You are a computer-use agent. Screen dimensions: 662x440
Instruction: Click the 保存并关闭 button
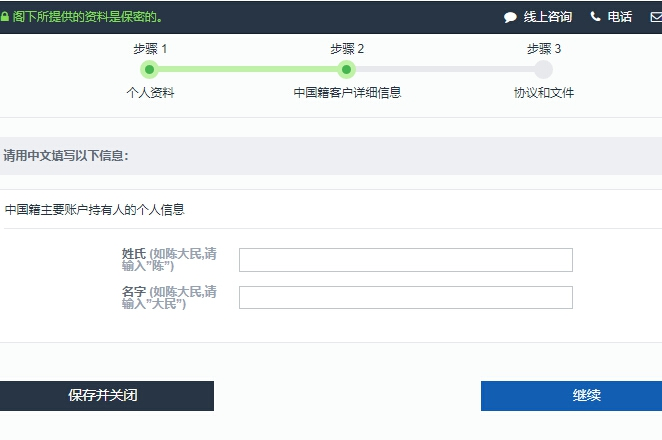107,396
